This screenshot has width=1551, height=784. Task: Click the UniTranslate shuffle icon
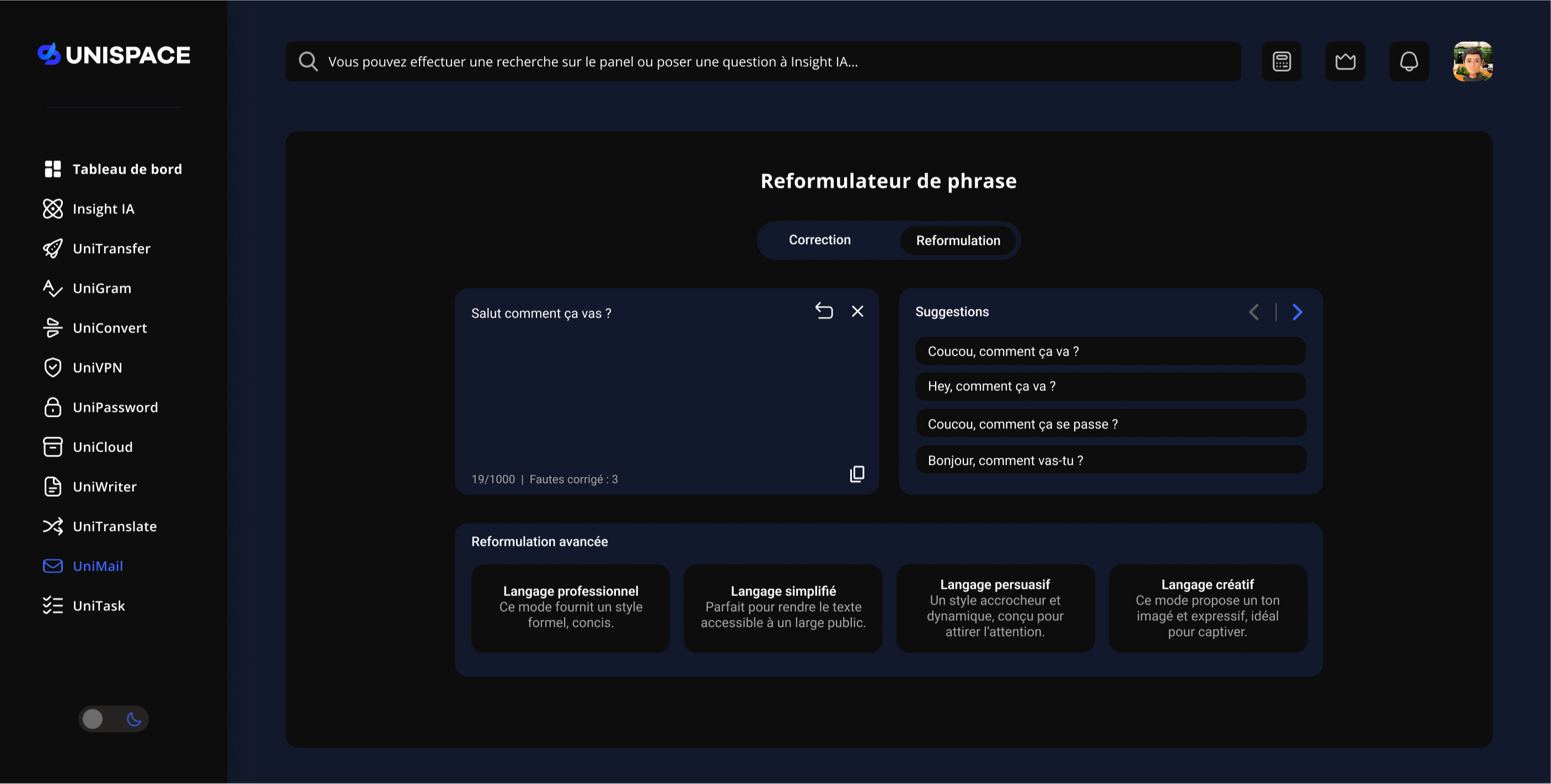point(53,527)
